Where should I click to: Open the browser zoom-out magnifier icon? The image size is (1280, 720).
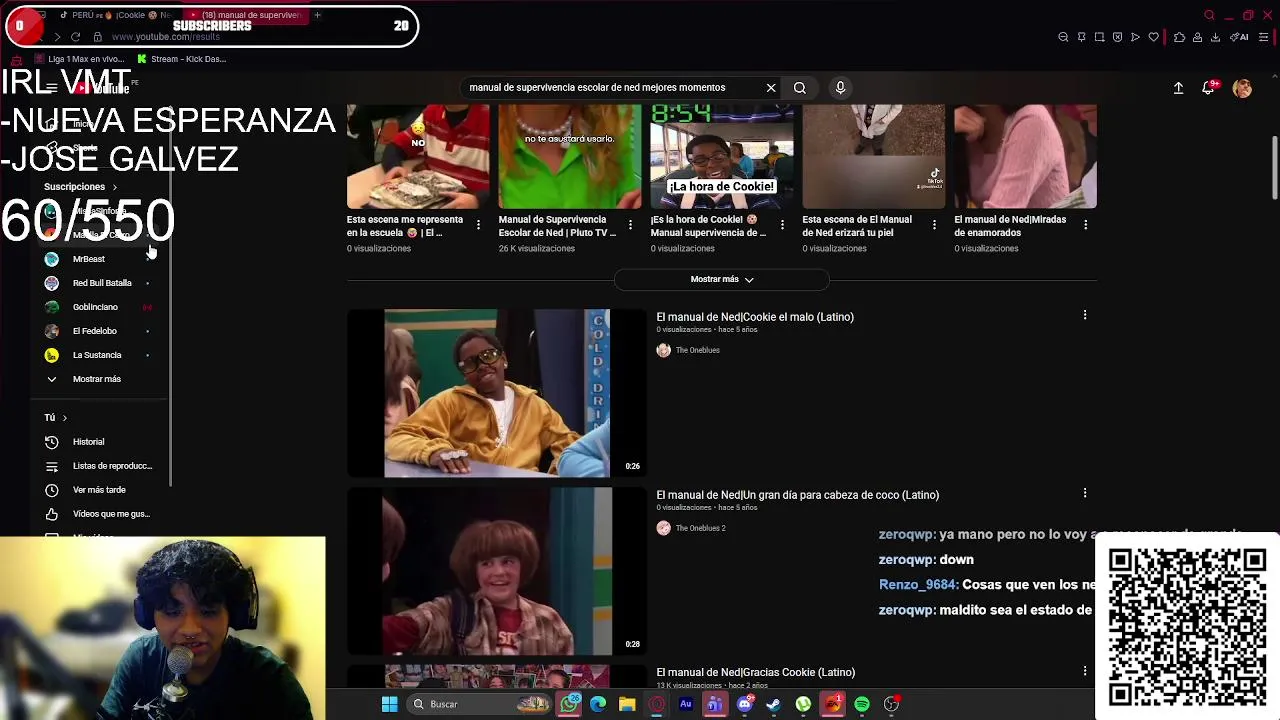(1063, 37)
